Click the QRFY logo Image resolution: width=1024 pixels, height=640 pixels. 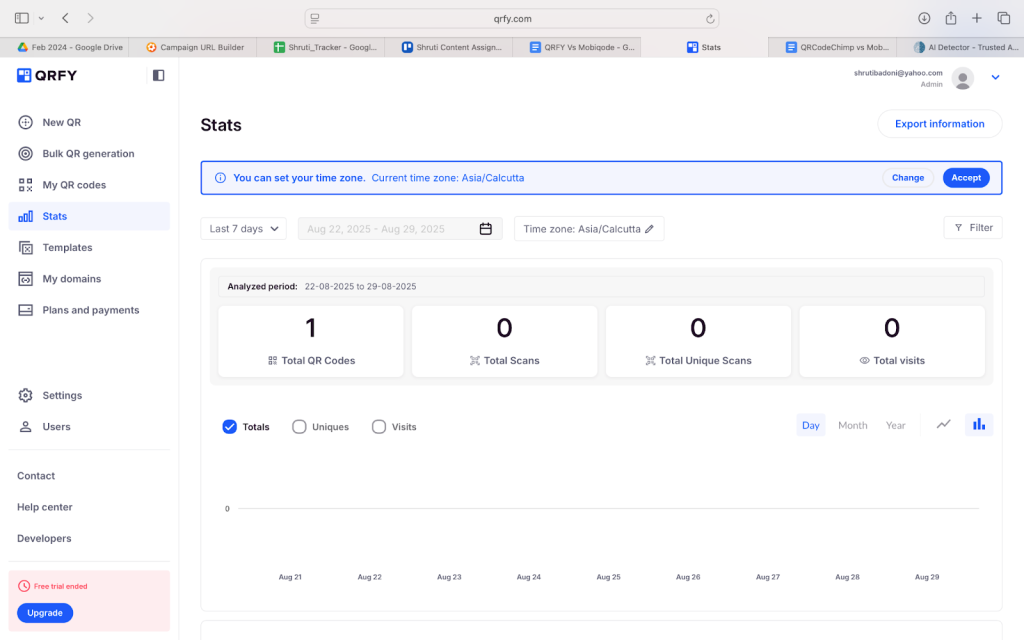coord(47,75)
